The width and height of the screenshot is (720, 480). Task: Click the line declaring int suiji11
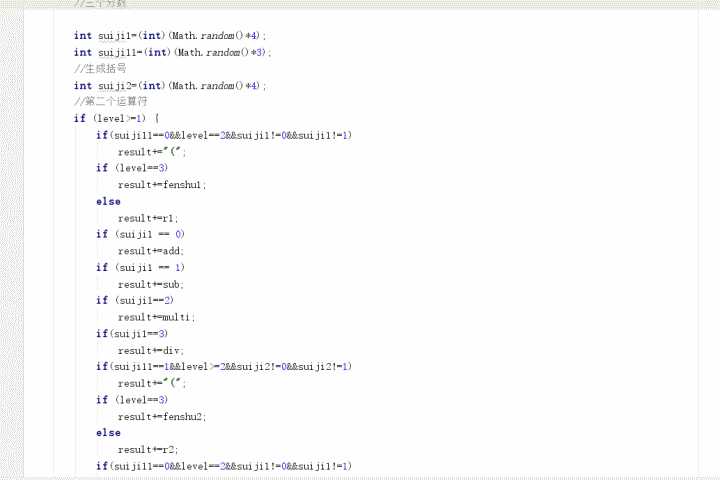click(173, 52)
